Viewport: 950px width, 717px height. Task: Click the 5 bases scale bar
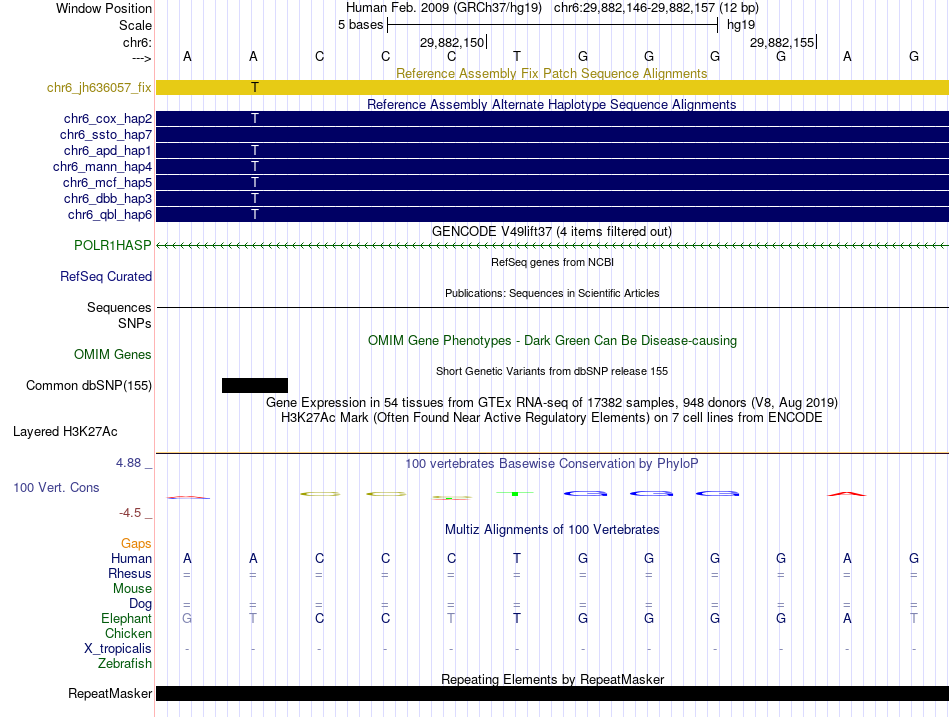pos(553,25)
